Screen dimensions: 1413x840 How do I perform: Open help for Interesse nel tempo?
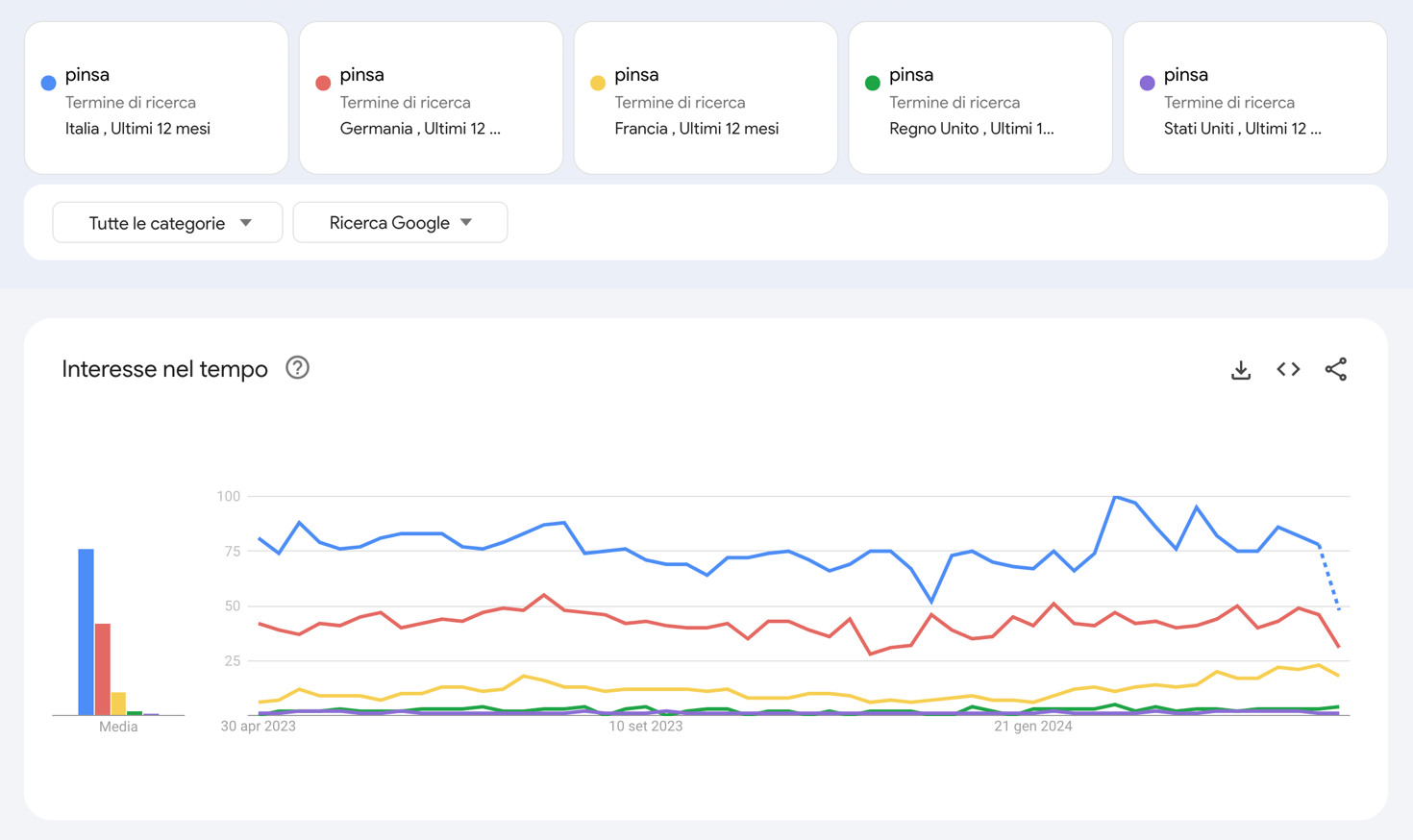297,368
